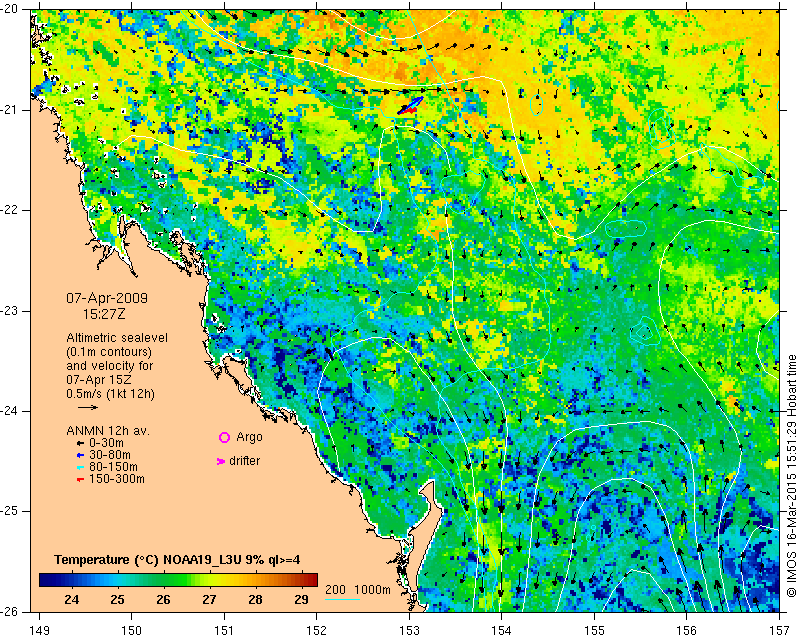800x640 pixels.
Task: Click the longitude axis label 153
Action: (409, 631)
